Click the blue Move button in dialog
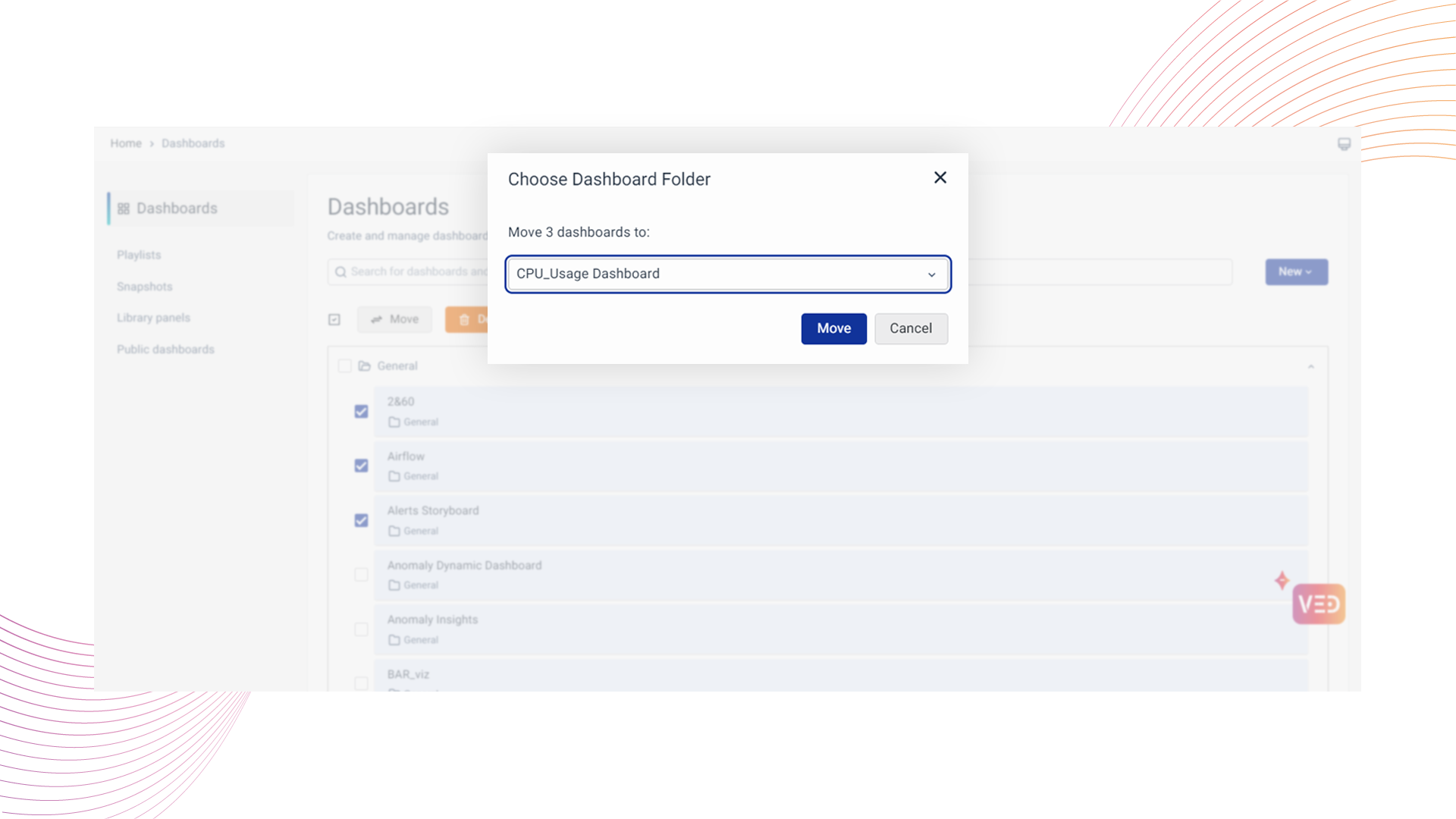1456x819 pixels. tap(833, 328)
